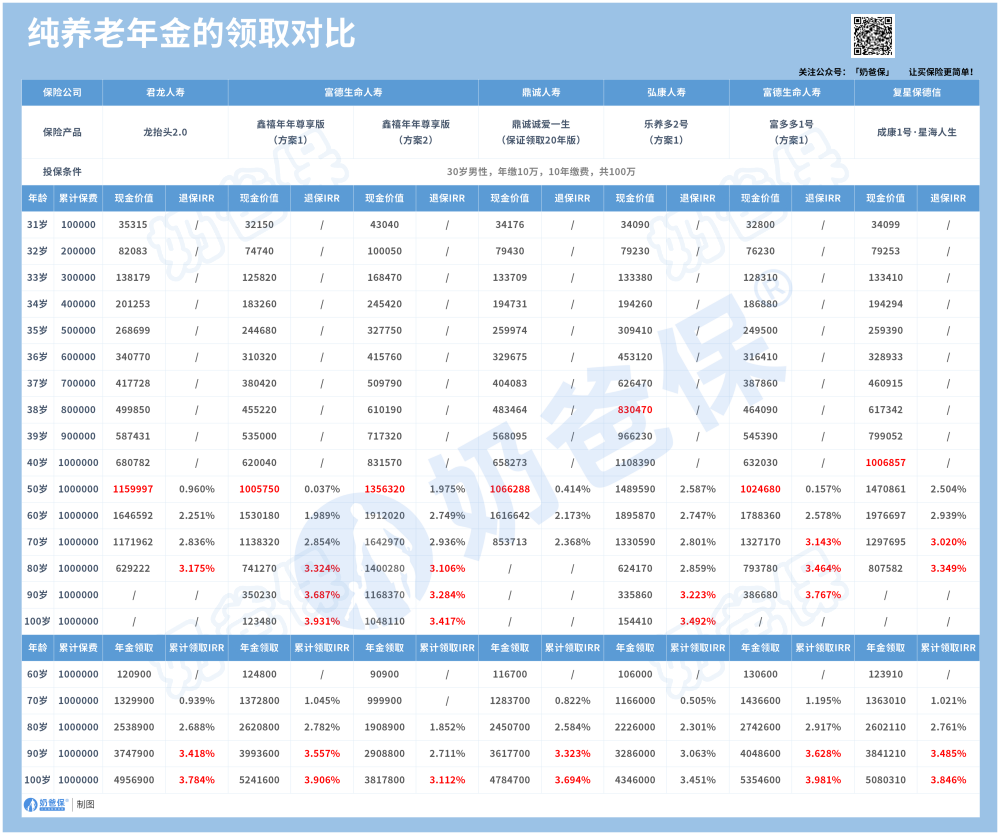Viewport: 1000px width, 835px height.
Task: Click annuity total 5080310
Action: 885,780
